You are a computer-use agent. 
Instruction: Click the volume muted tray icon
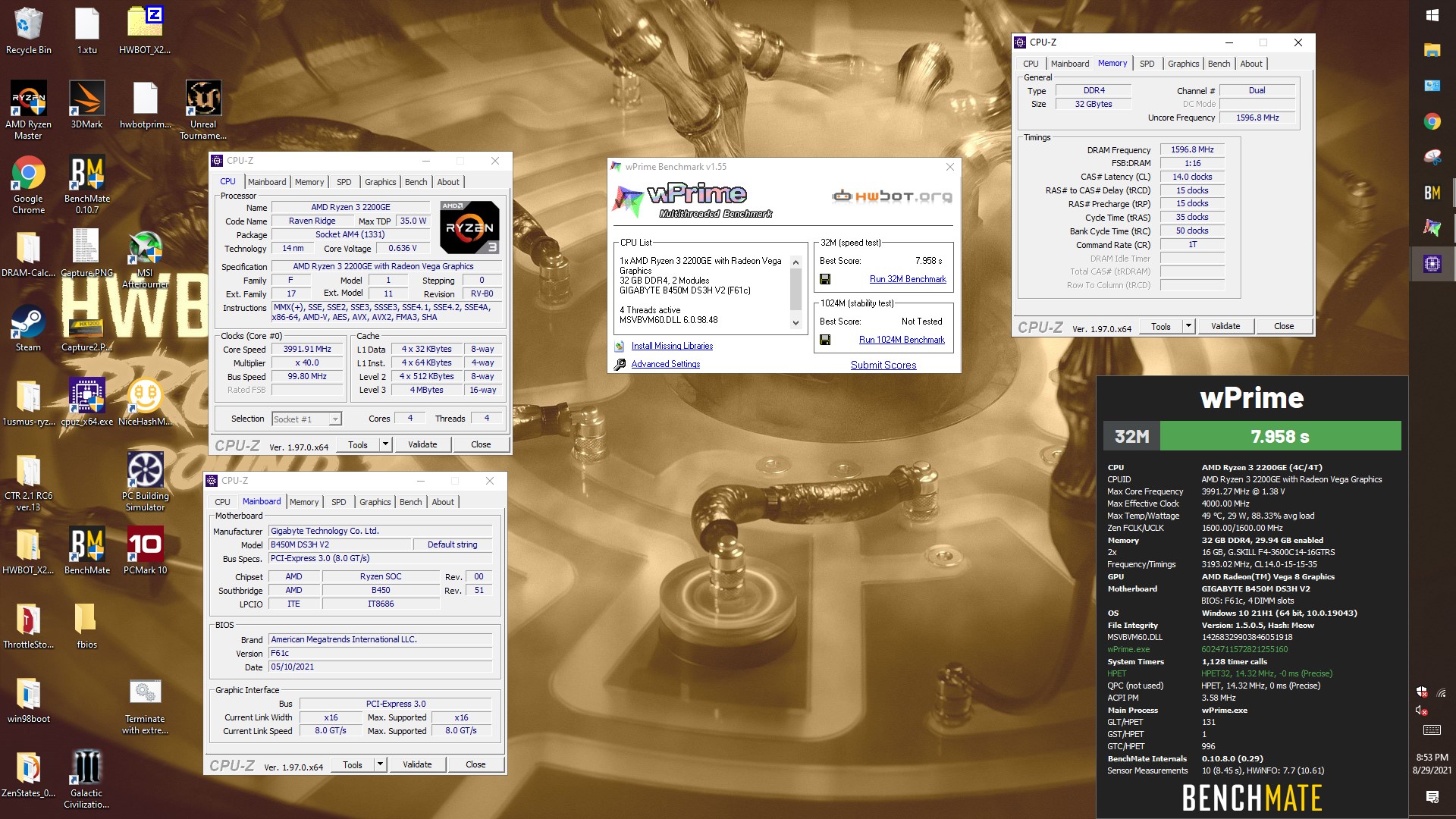1422,711
